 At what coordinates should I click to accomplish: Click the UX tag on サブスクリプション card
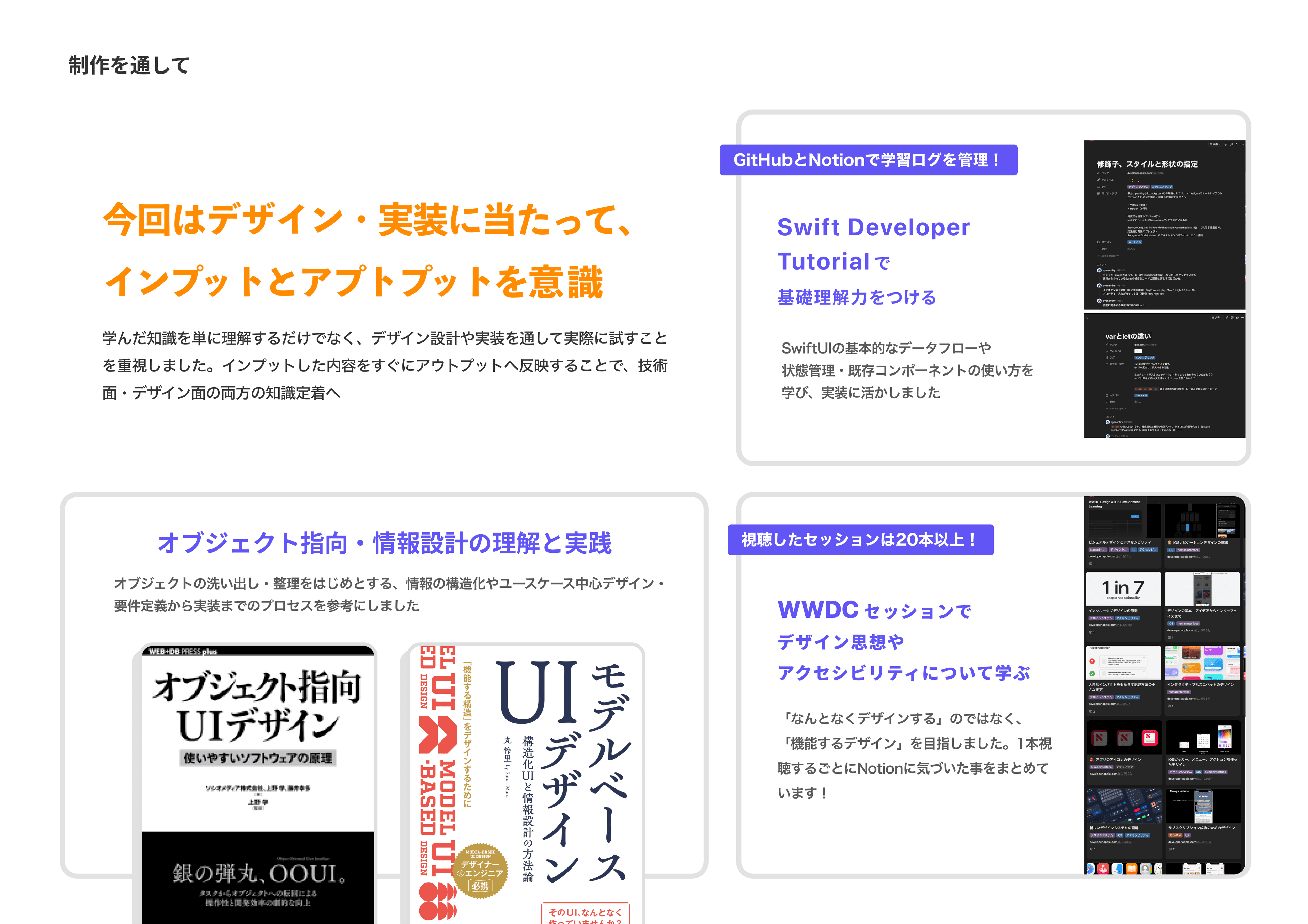pyautogui.click(x=1187, y=835)
